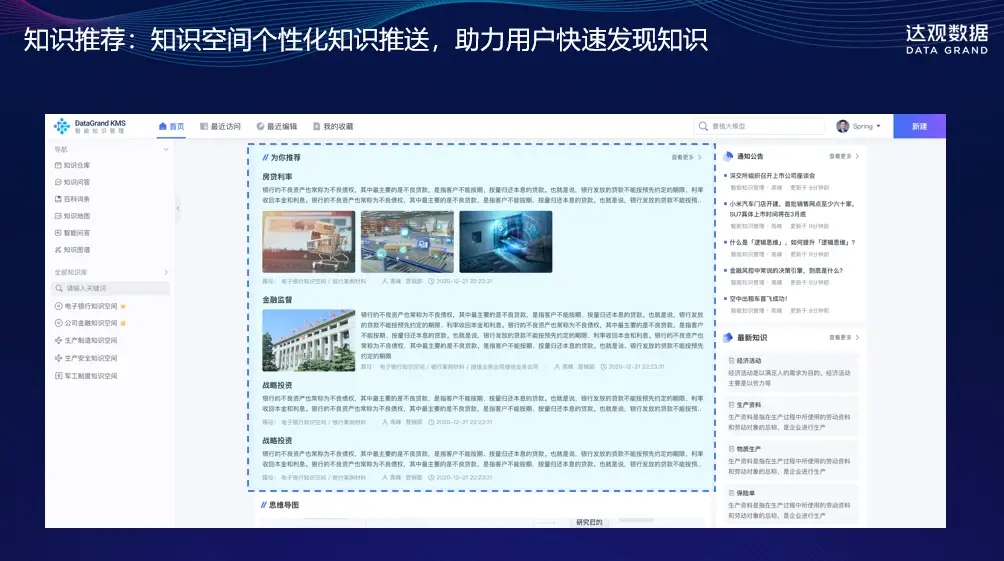
Task: Click the 百科词条 sidebar icon
Action: 58,199
